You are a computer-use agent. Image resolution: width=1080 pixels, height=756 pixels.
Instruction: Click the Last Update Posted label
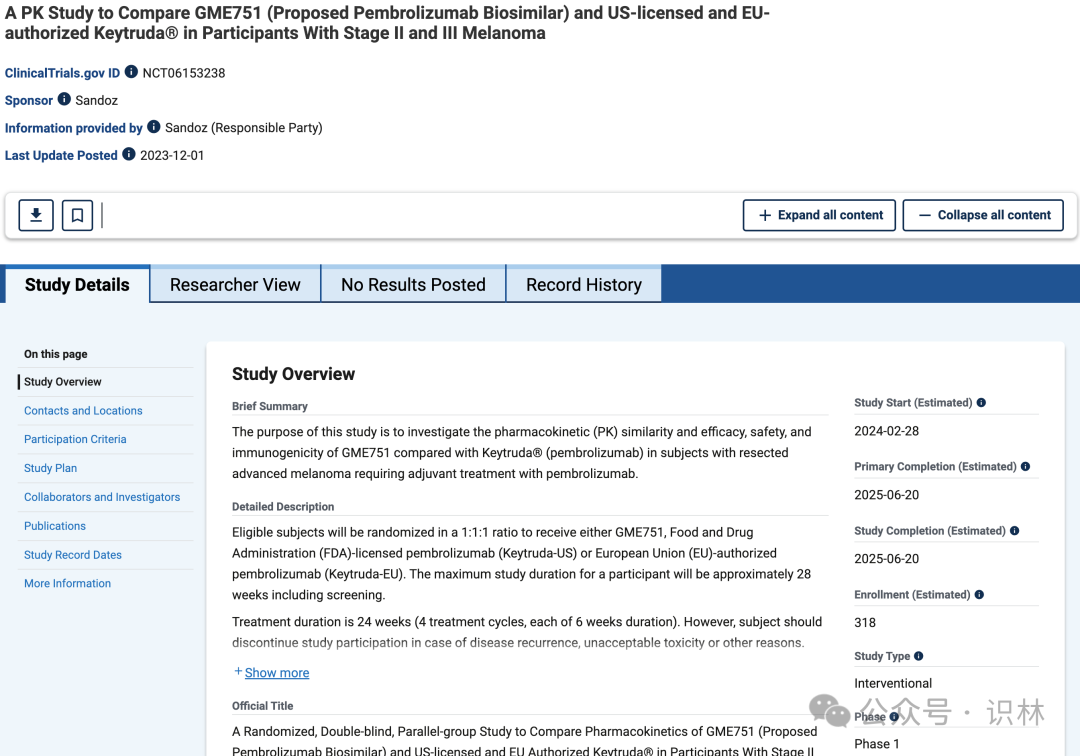tap(61, 156)
